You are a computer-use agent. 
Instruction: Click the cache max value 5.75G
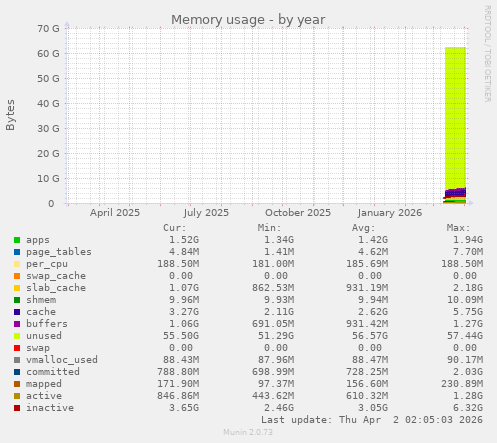pos(468,312)
